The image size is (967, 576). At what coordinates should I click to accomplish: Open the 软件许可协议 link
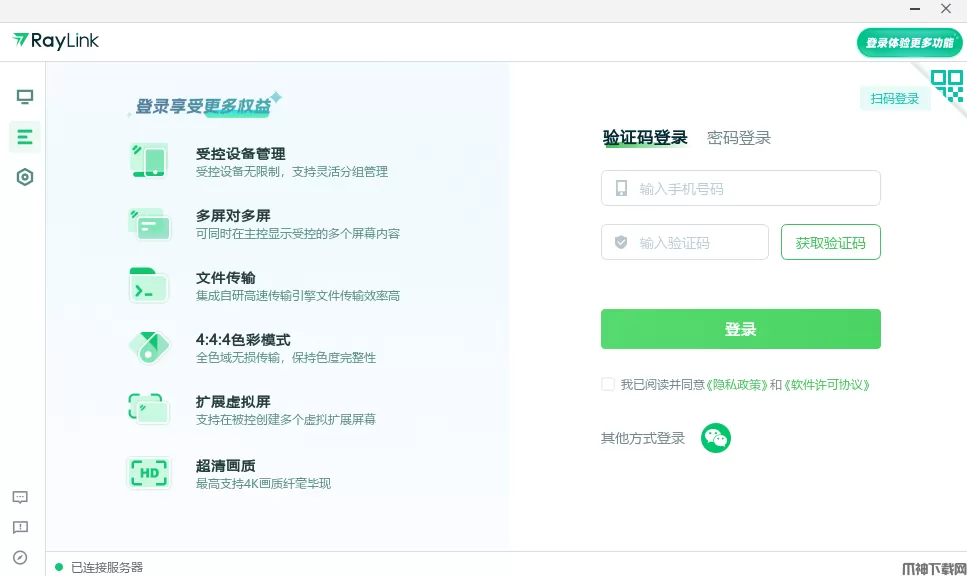tap(827, 385)
